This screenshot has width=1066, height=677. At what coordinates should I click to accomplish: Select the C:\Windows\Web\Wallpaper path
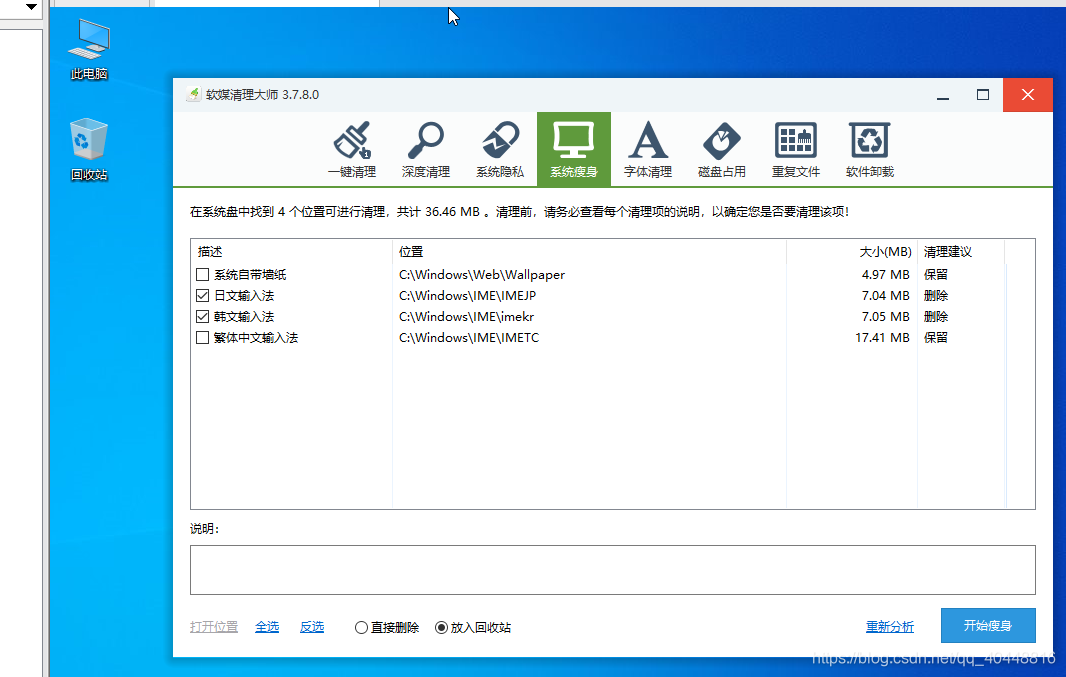[x=482, y=275]
